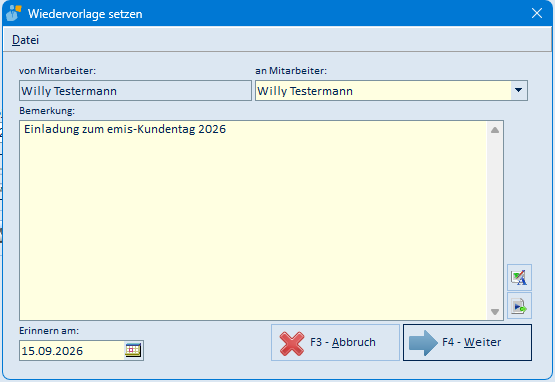Close the Wiedervorlage setzen dialog
555x382 pixels.
tap(537, 13)
